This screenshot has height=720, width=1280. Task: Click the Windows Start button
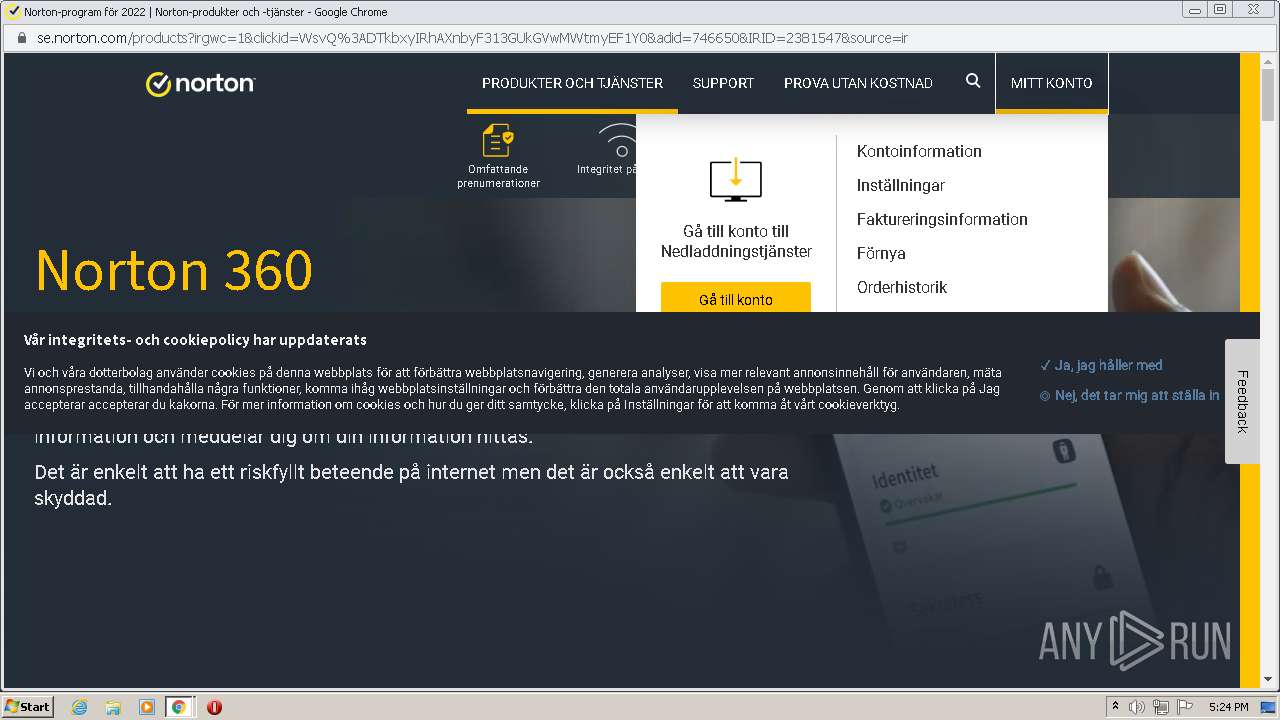(x=28, y=707)
